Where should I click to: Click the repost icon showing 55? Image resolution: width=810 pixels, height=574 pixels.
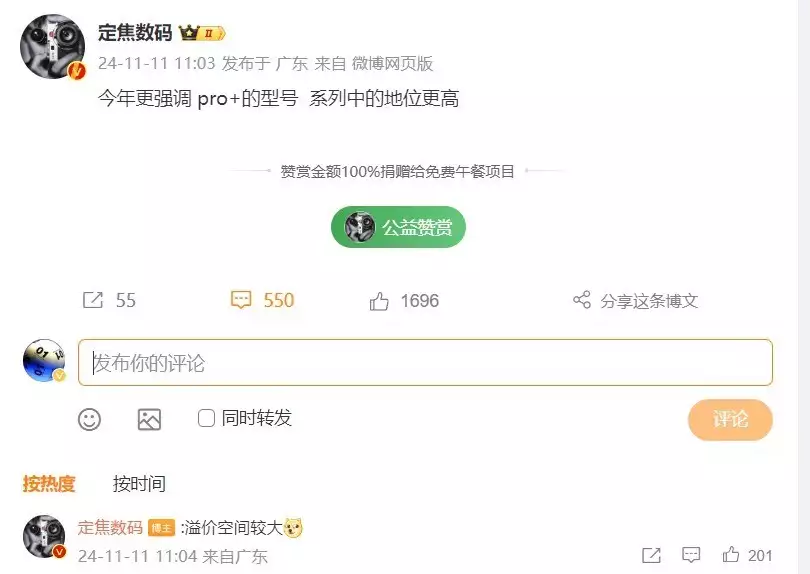93,300
